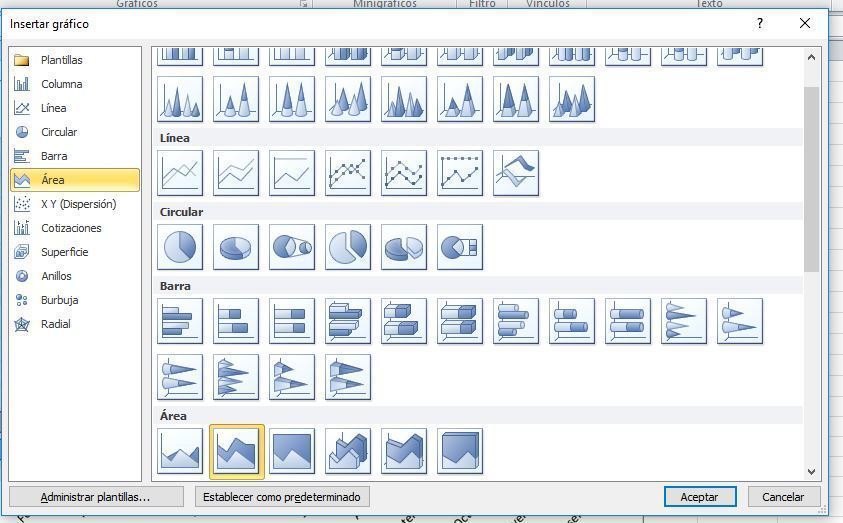
Task: Pick the 3D pyramid column chart at row end
Action: [x=572, y=99]
